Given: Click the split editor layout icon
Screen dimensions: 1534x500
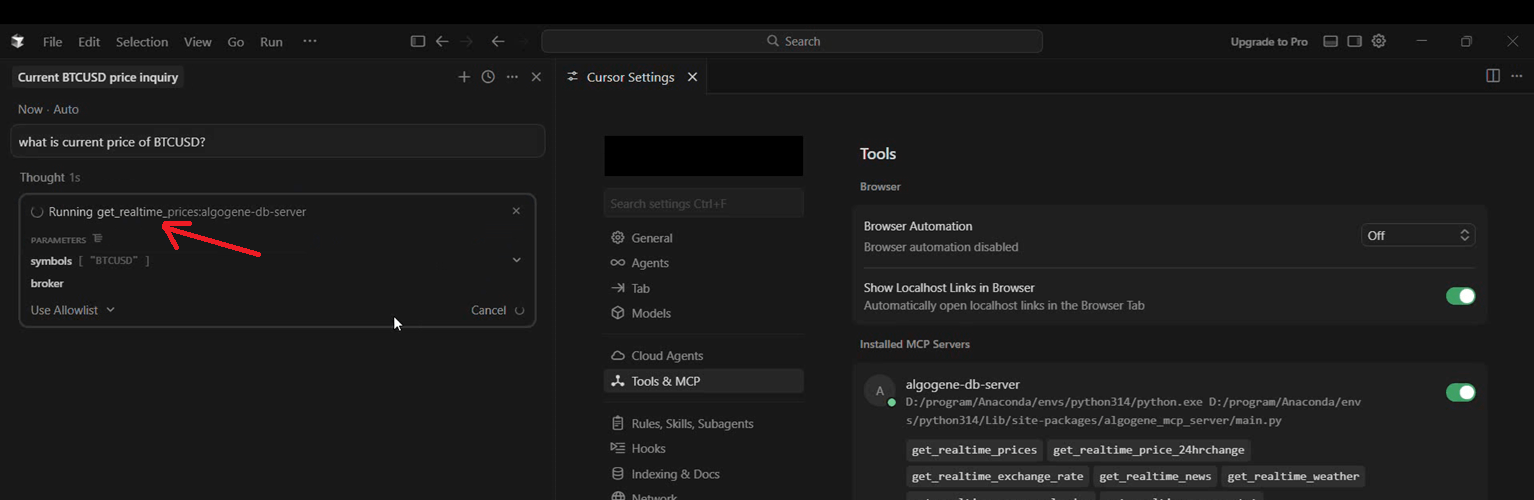Looking at the screenshot, I should pos(1493,76).
